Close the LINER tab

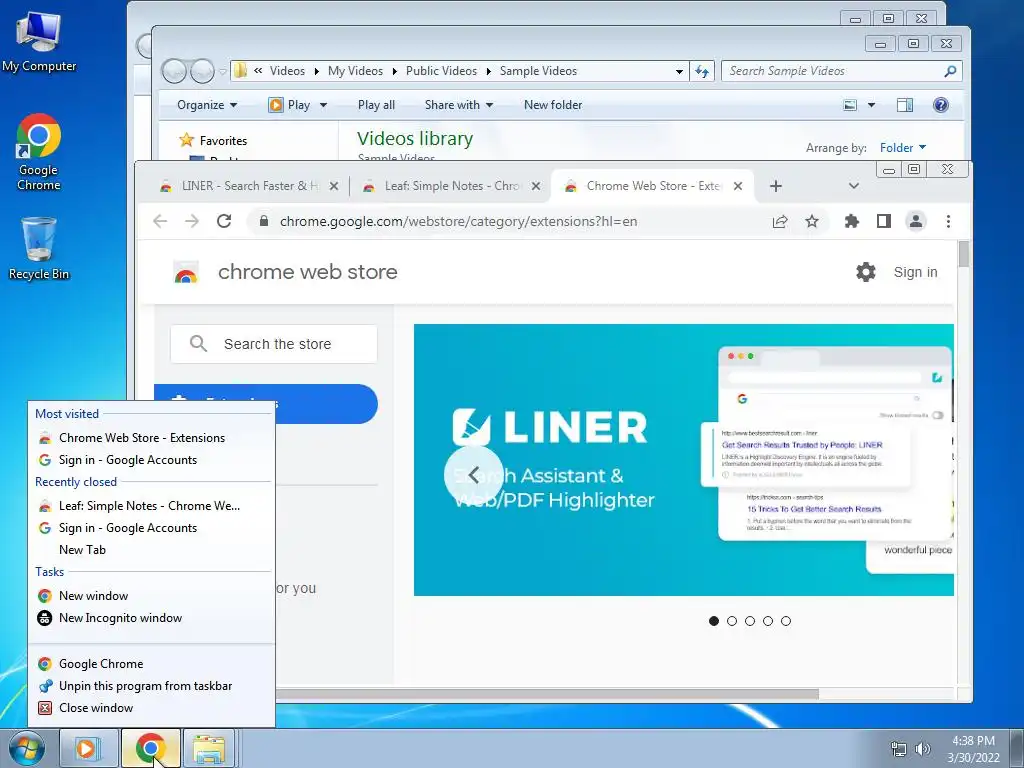pyautogui.click(x=334, y=186)
